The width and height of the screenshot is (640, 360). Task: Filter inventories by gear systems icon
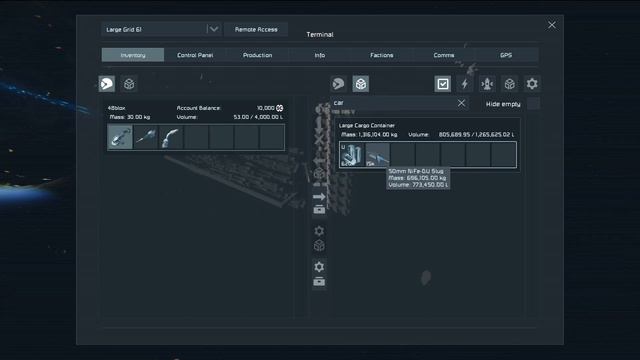(x=532, y=84)
